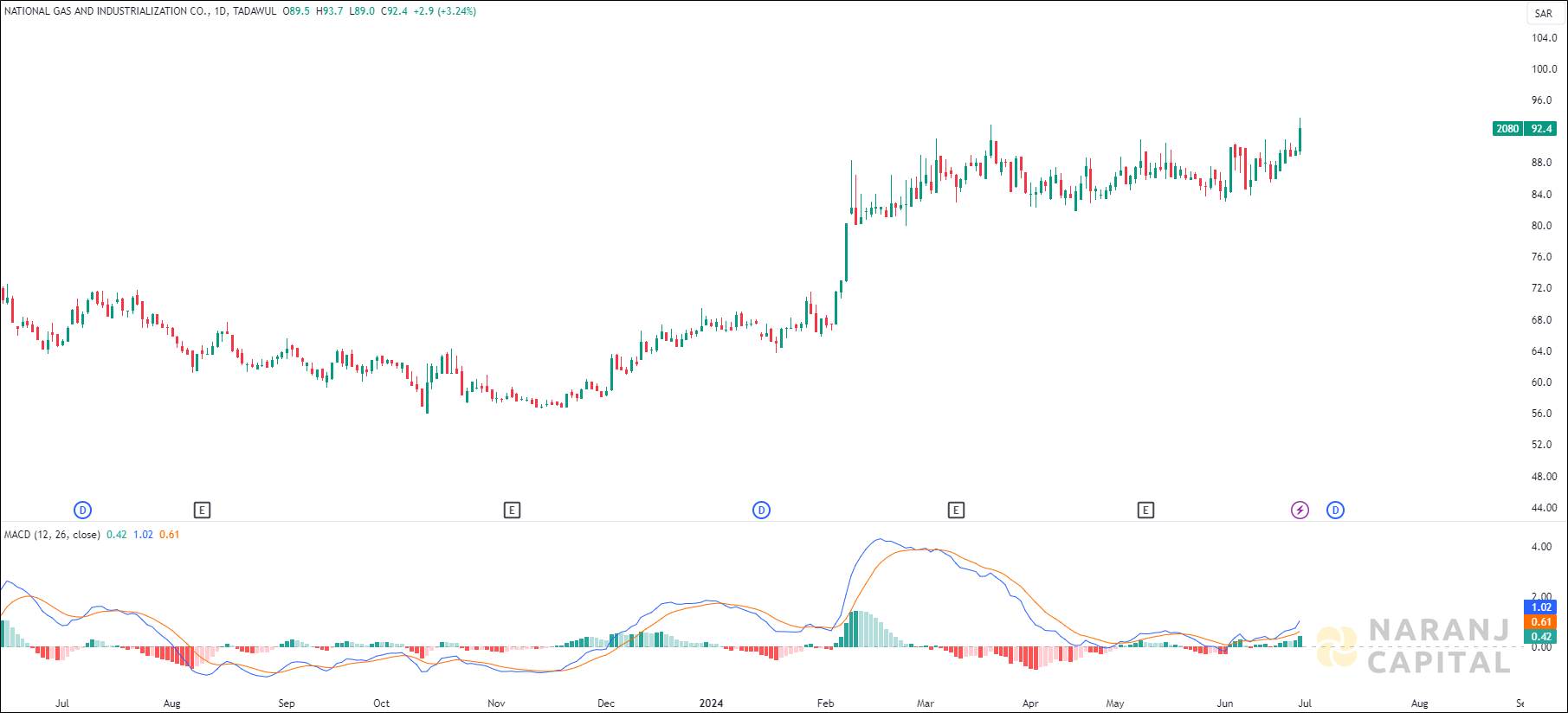This screenshot has height=713, width=1568.
Task: Click the O89.5 open value in the header
Action: click(296, 11)
